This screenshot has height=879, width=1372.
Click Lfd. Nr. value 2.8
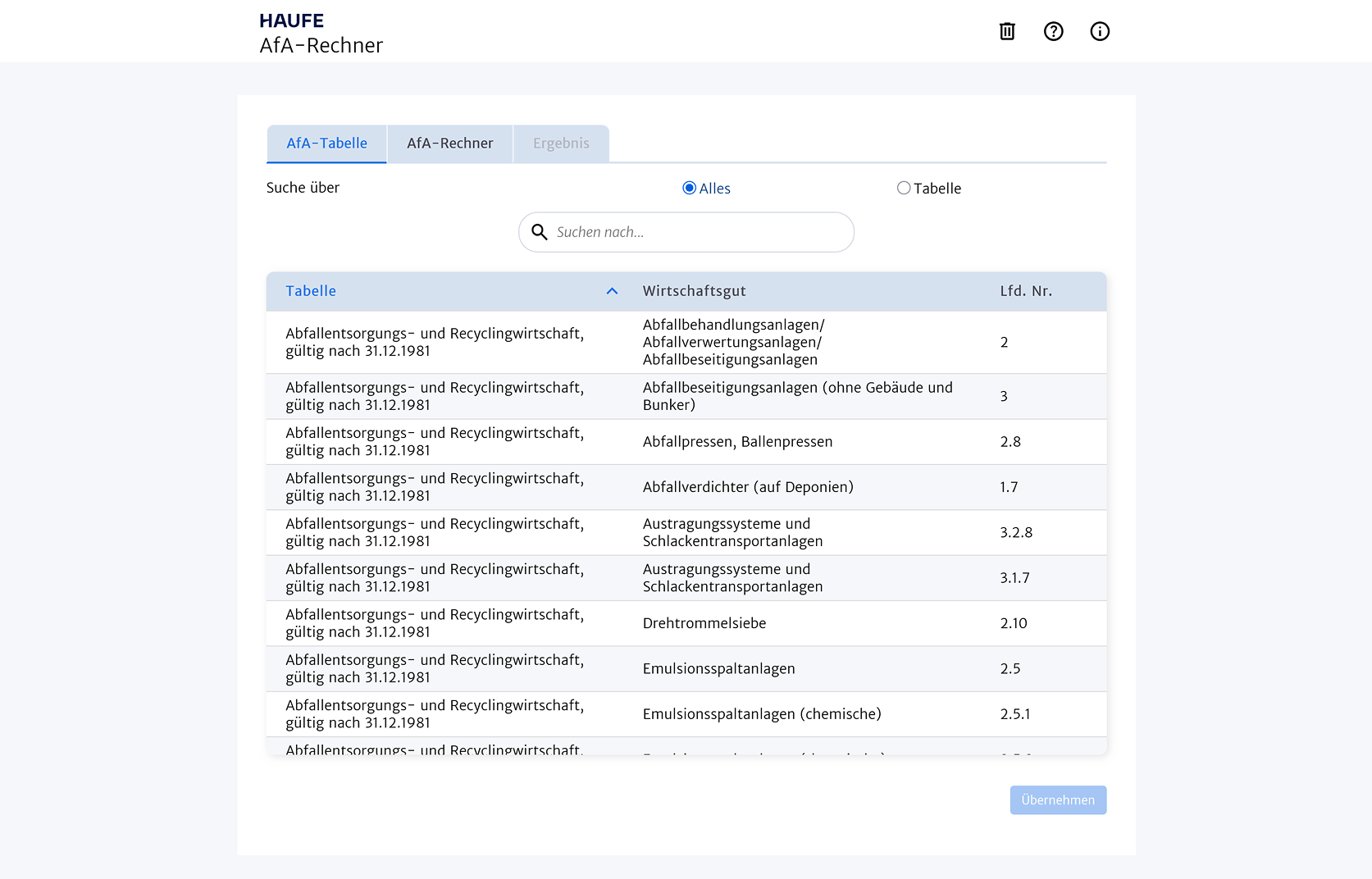coord(1010,442)
